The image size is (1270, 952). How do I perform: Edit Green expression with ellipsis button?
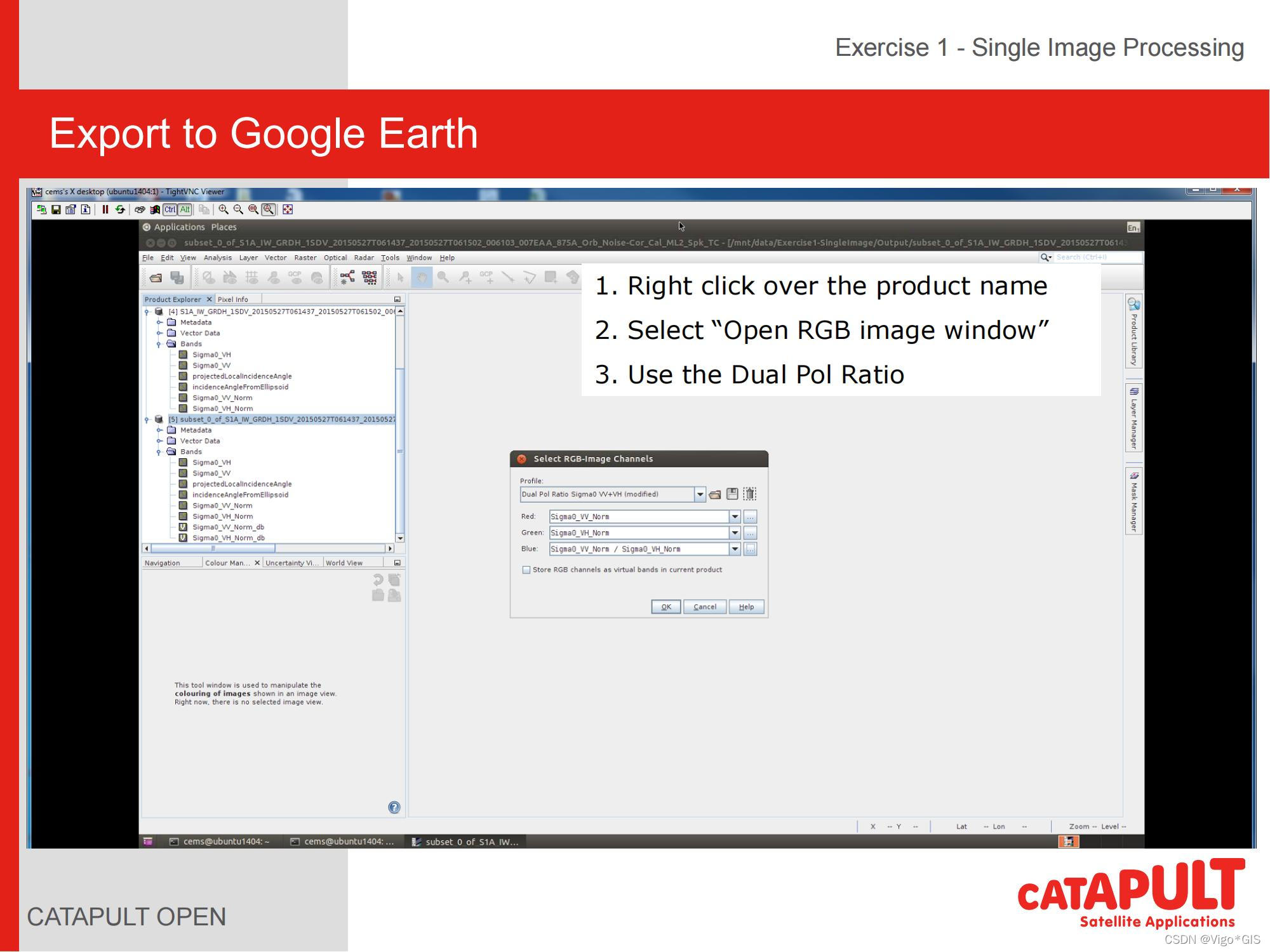pyautogui.click(x=750, y=532)
